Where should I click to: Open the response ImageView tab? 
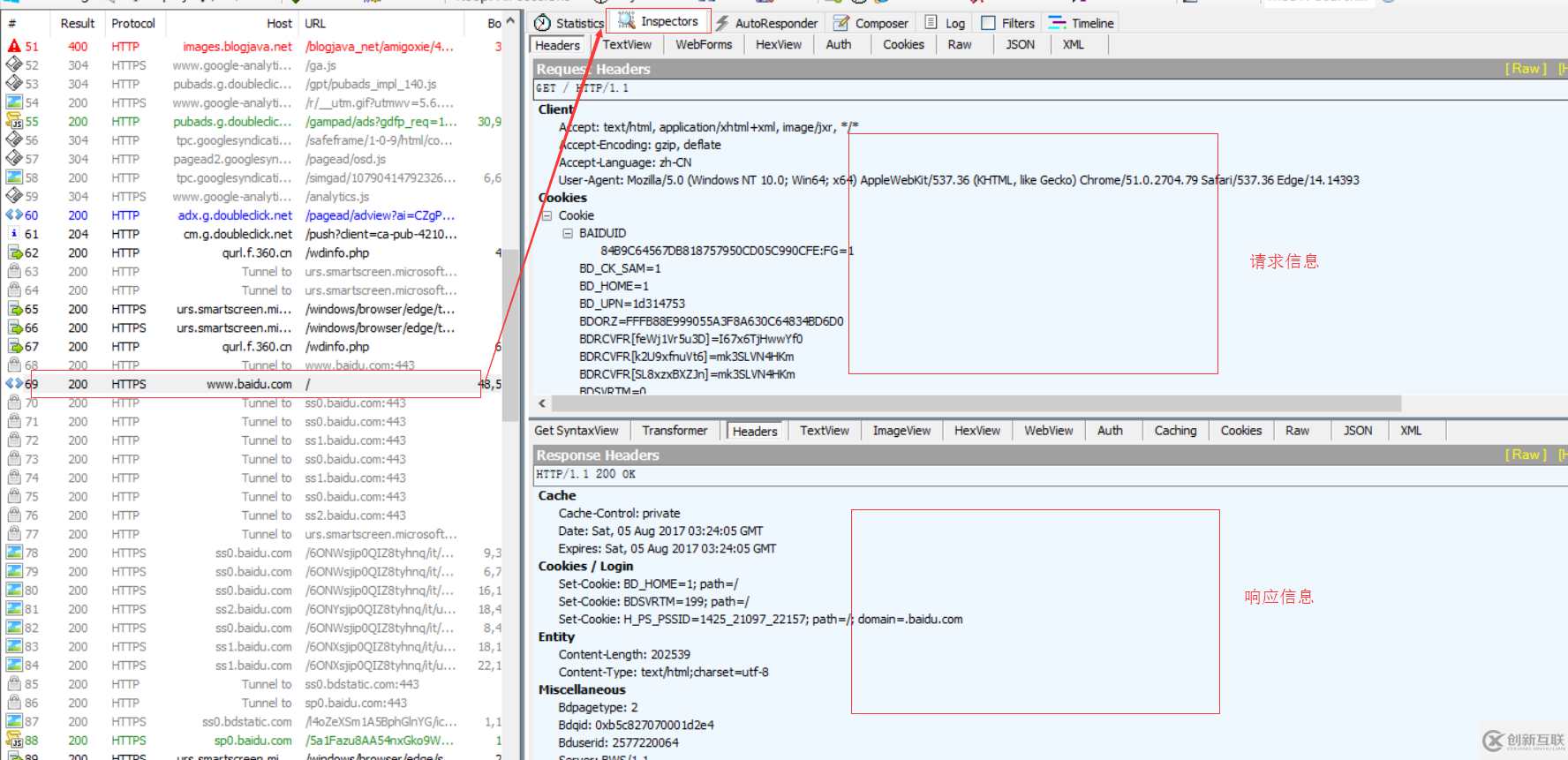click(901, 431)
